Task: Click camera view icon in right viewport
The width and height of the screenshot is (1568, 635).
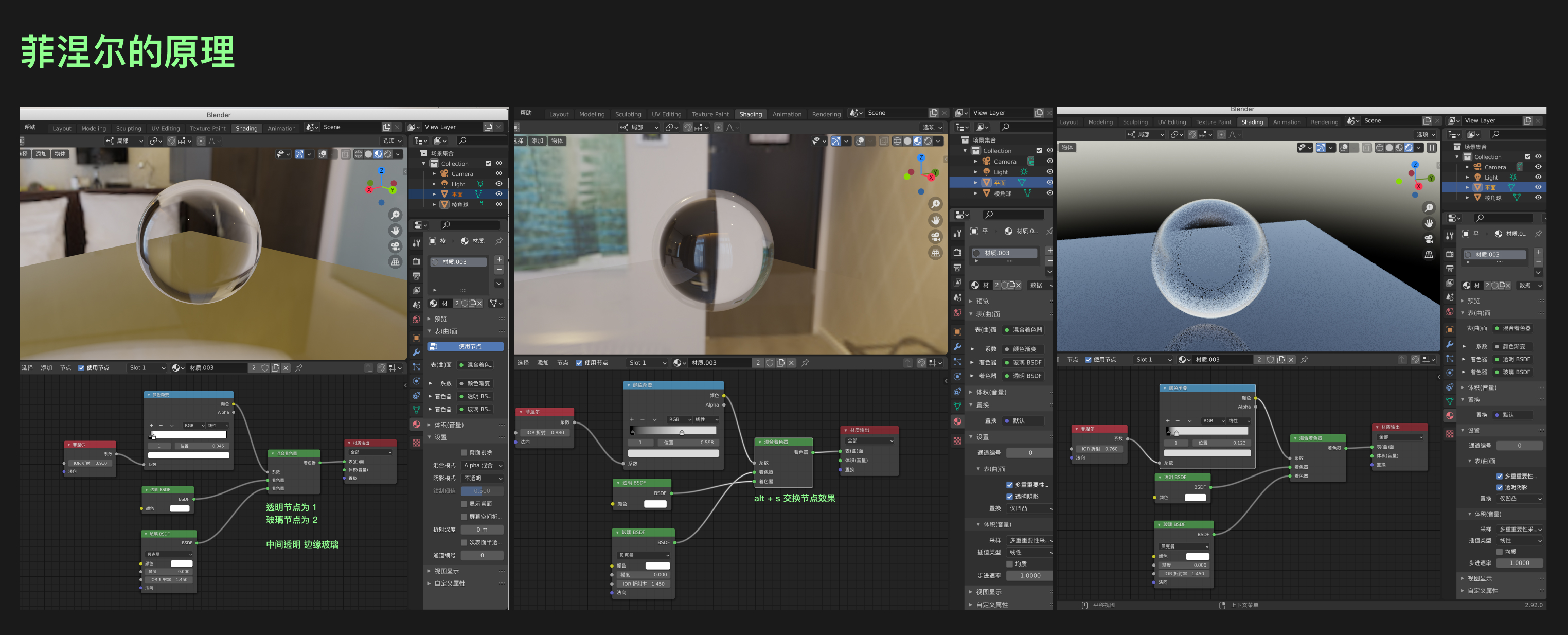Action: (1429, 239)
